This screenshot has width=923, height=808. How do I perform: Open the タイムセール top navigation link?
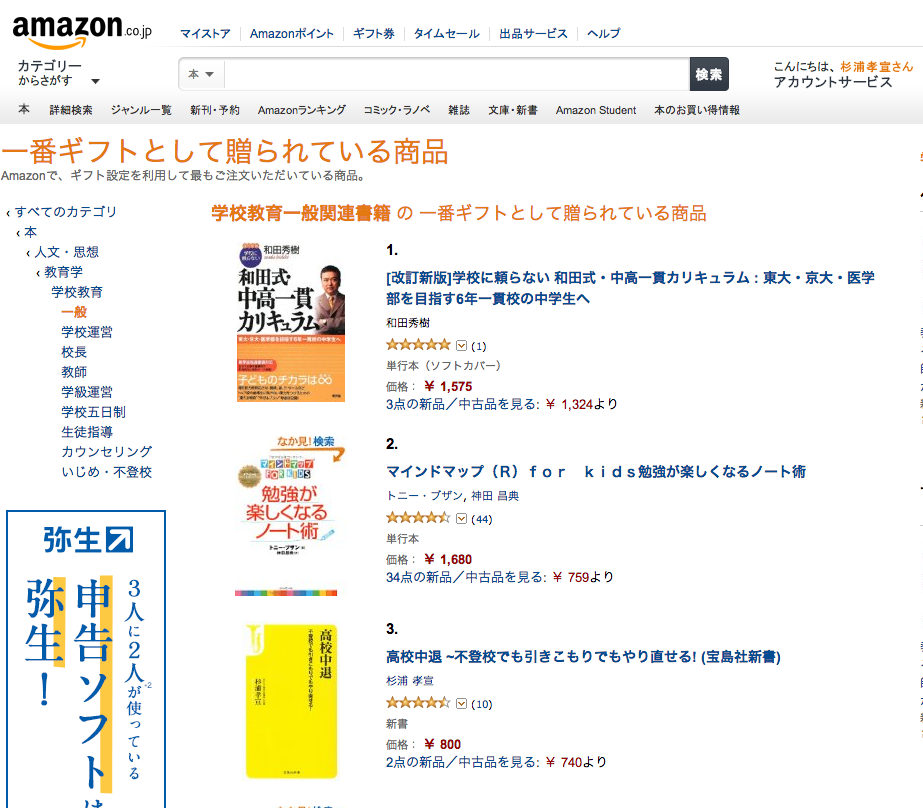click(446, 34)
